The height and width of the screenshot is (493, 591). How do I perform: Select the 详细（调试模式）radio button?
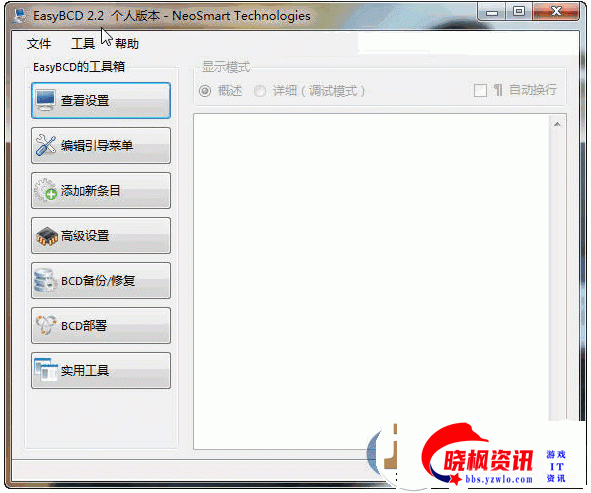260,91
